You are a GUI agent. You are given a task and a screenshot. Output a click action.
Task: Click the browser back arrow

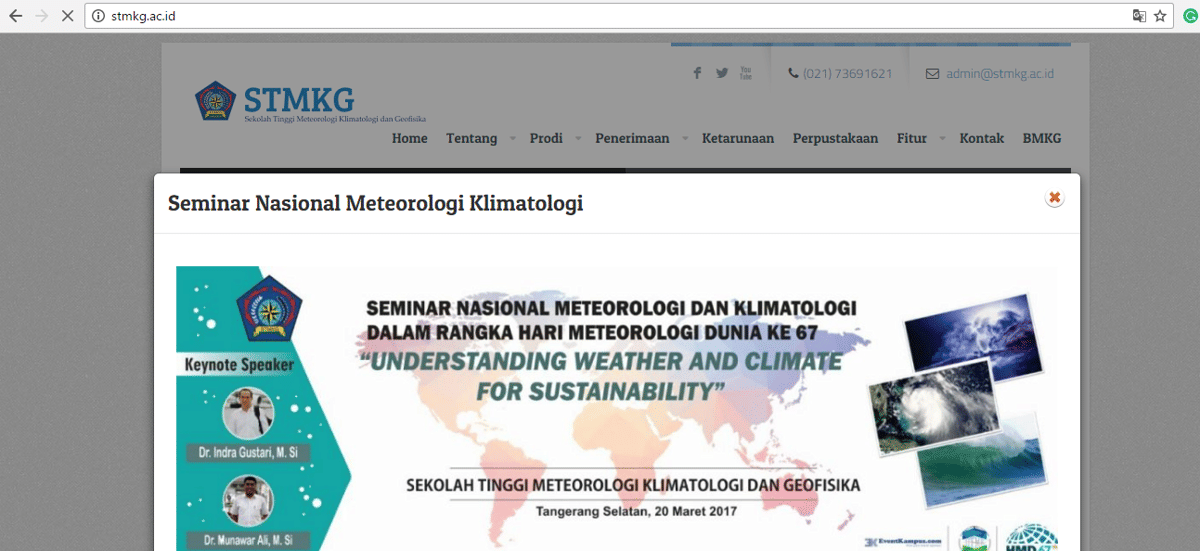pos(15,16)
